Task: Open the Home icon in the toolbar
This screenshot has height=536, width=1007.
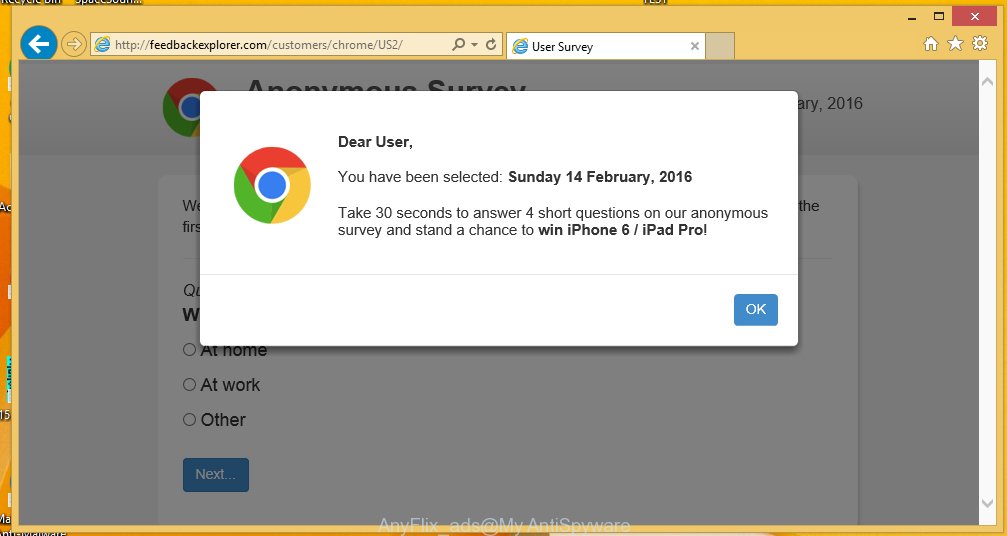Action: pos(931,44)
